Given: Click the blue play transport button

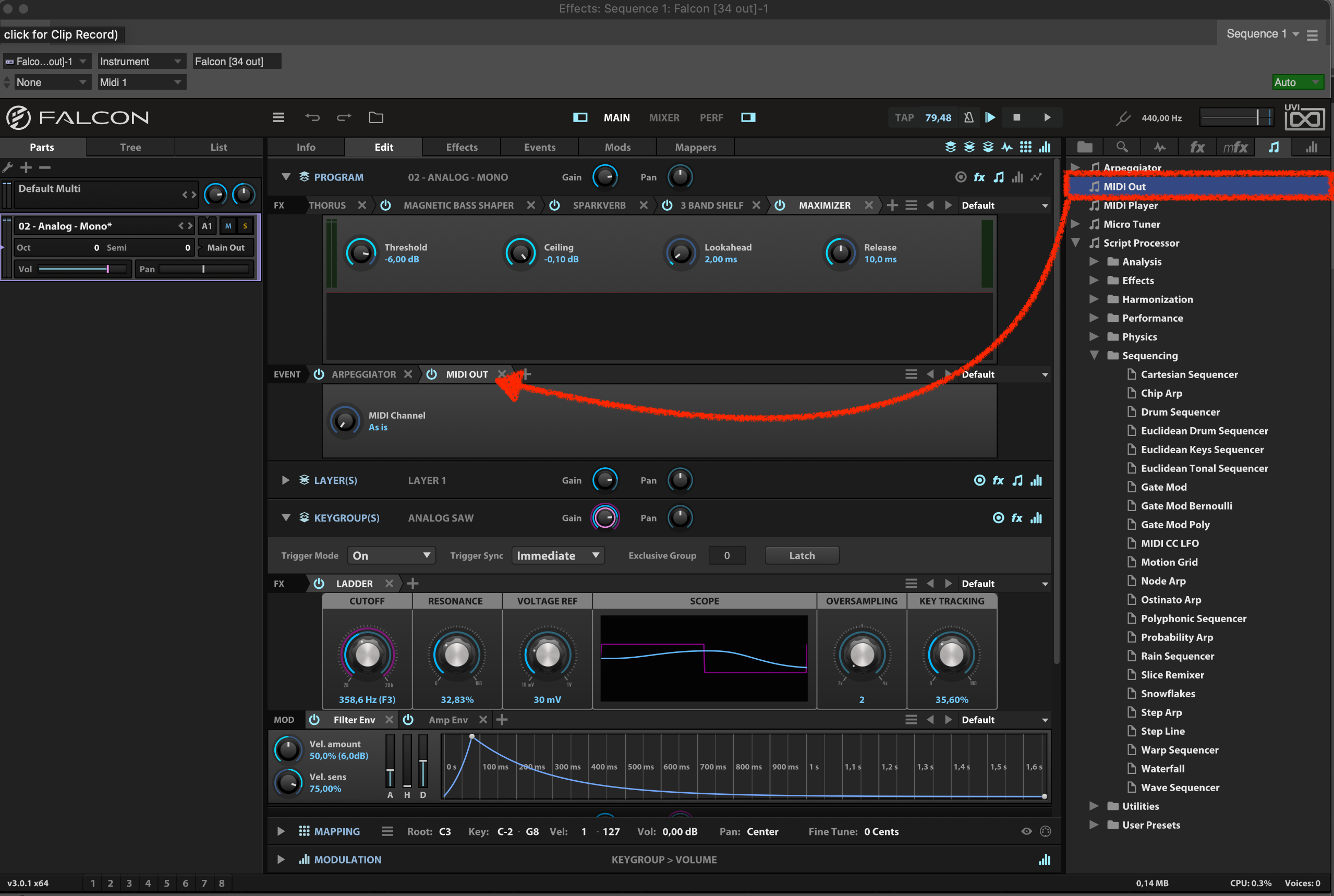Looking at the screenshot, I should [991, 118].
